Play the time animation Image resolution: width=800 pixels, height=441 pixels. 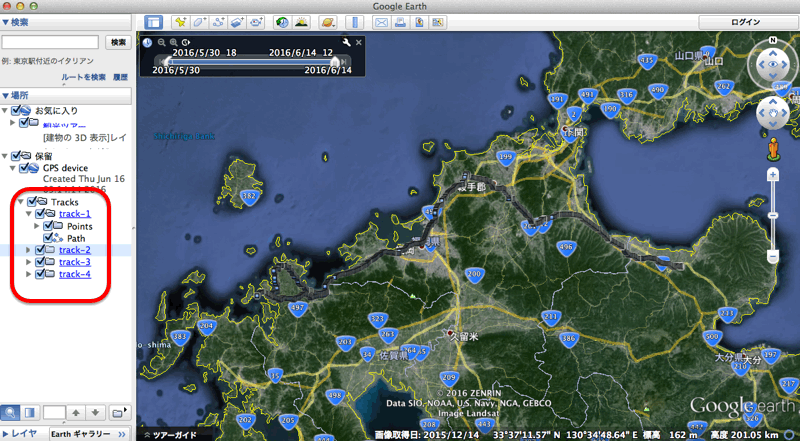pos(186,43)
